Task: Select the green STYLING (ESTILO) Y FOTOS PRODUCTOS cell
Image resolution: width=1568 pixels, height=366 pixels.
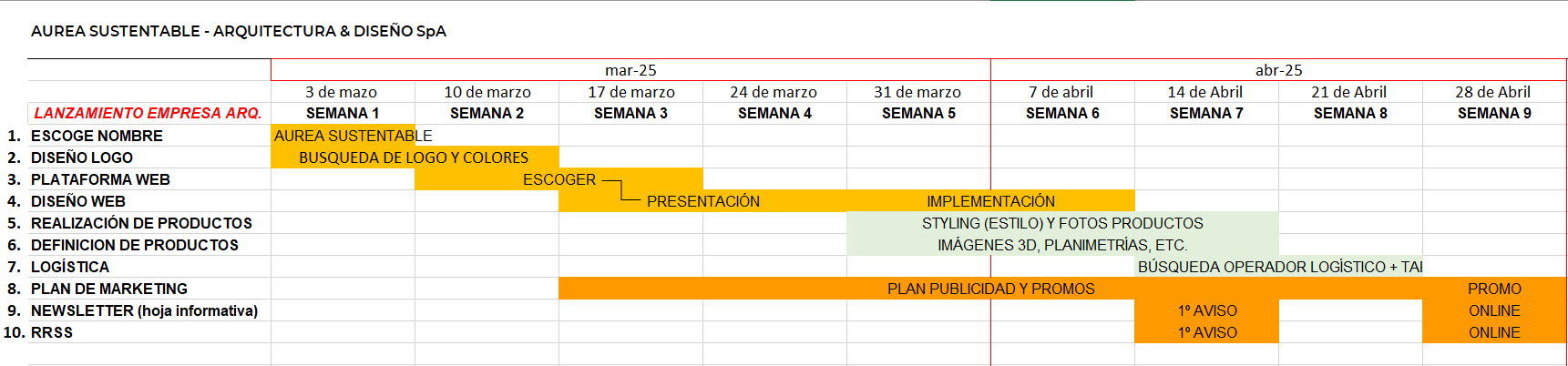Action: point(1062,223)
